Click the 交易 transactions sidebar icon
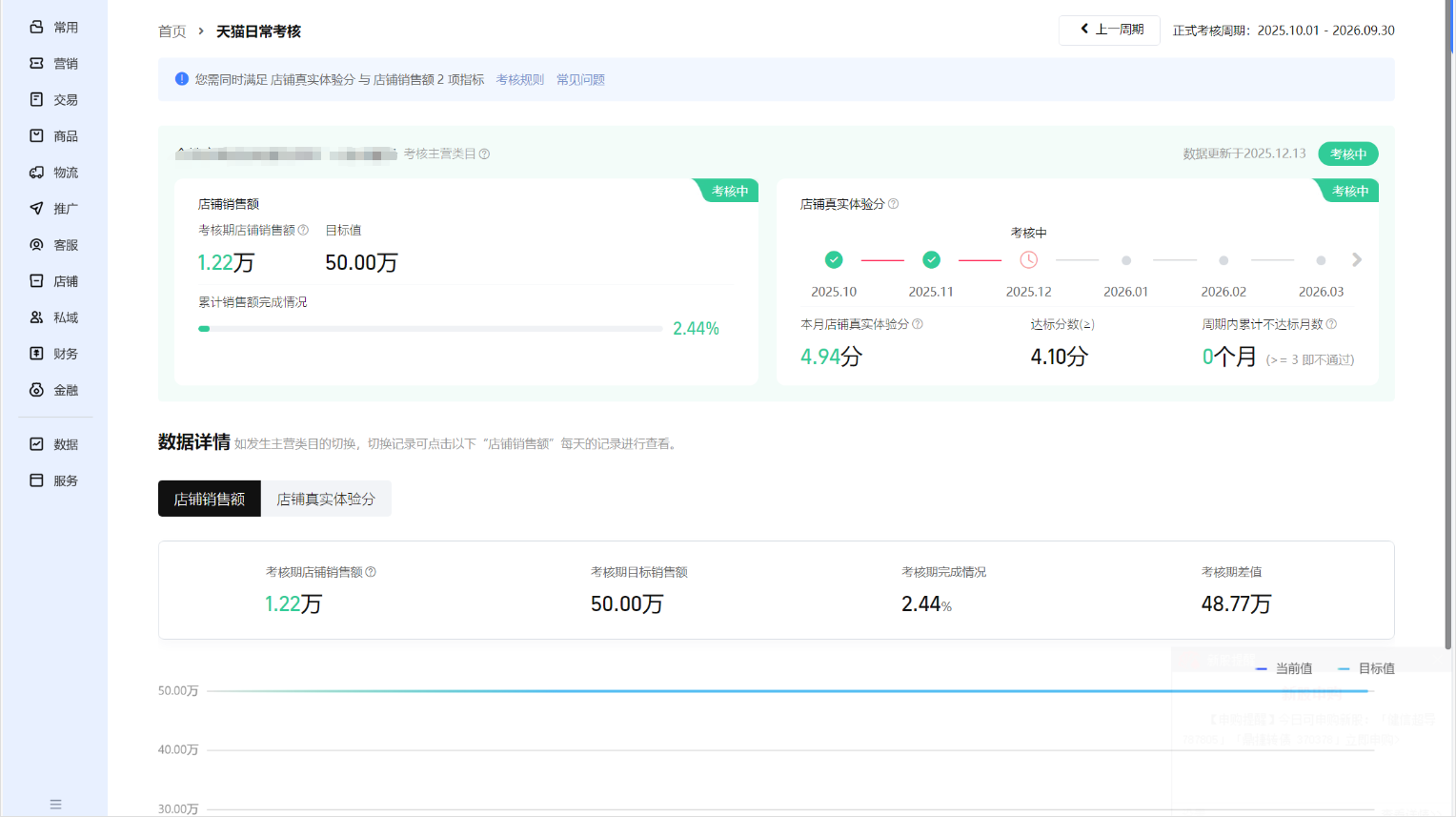The width and height of the screenshot is (1456, 817). [37, 99]
